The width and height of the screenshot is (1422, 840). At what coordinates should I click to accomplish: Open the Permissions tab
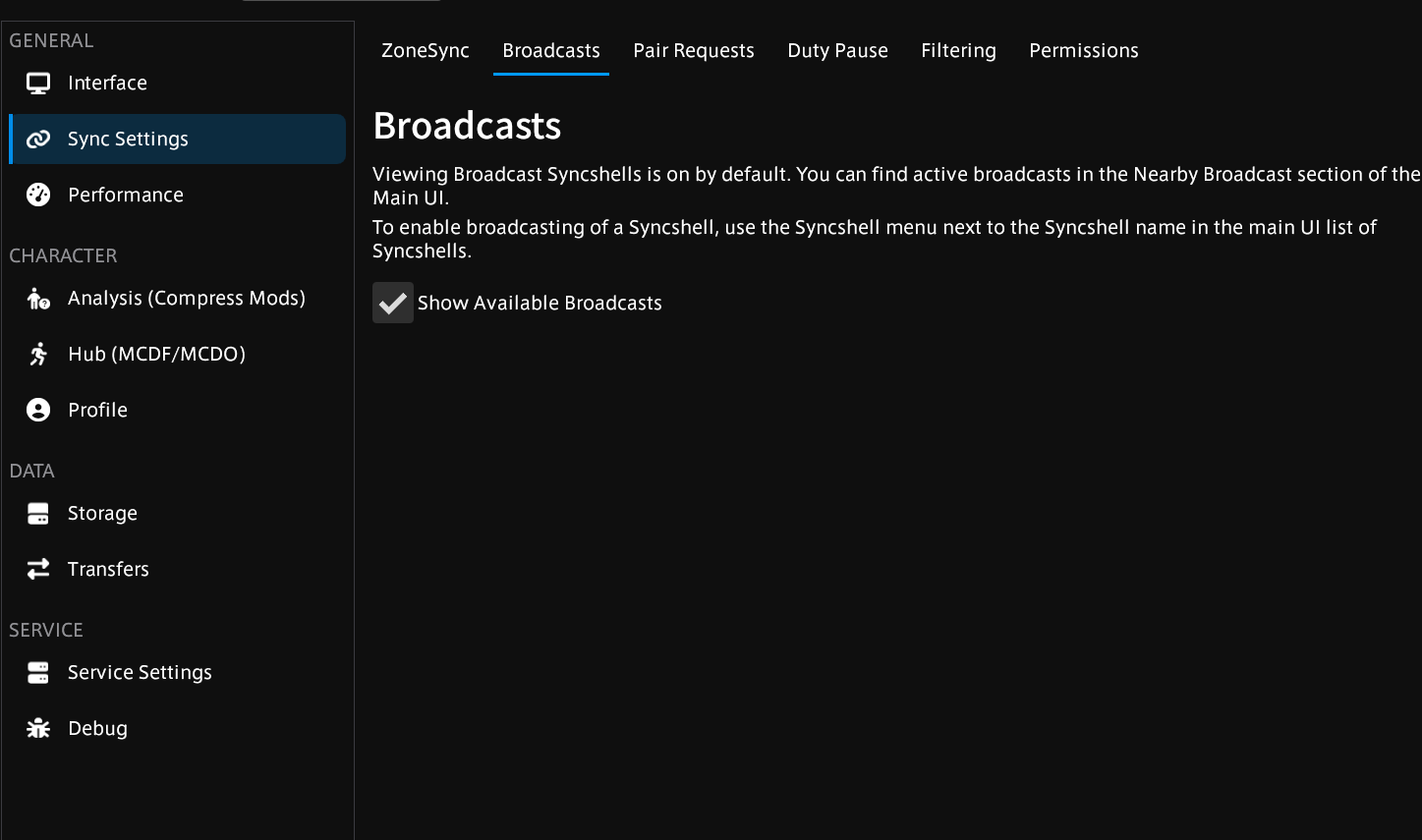(1083, 51)
